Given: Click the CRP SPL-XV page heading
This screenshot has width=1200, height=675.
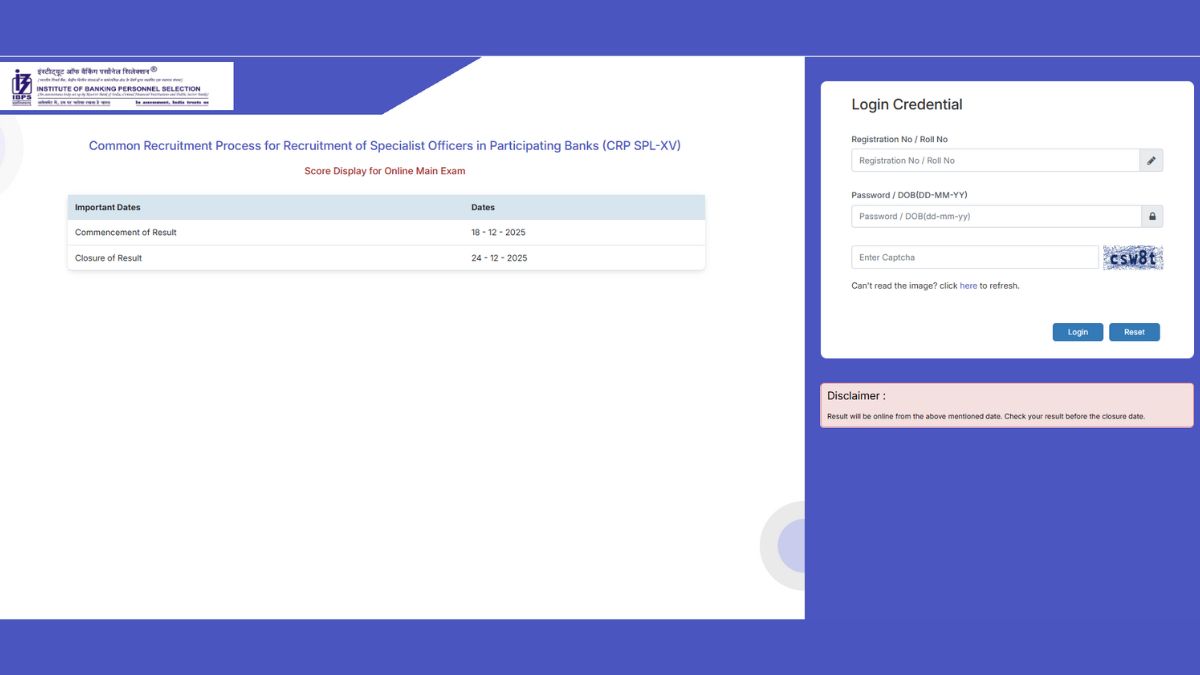Looking at the screenshot, I should [385, 146].
